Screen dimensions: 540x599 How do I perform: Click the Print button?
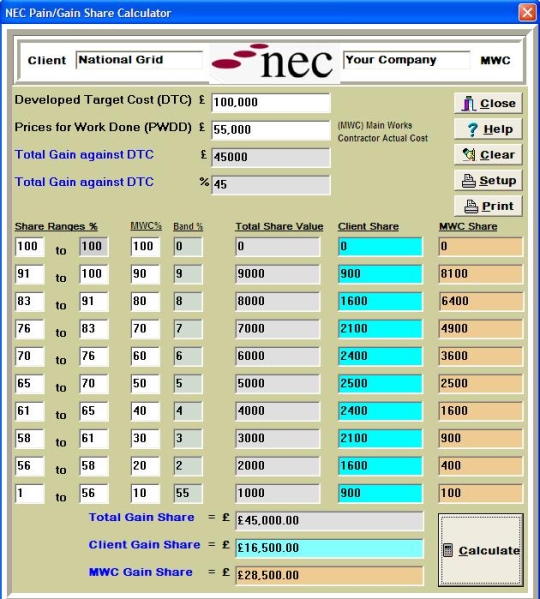click(x=488, y=206)
